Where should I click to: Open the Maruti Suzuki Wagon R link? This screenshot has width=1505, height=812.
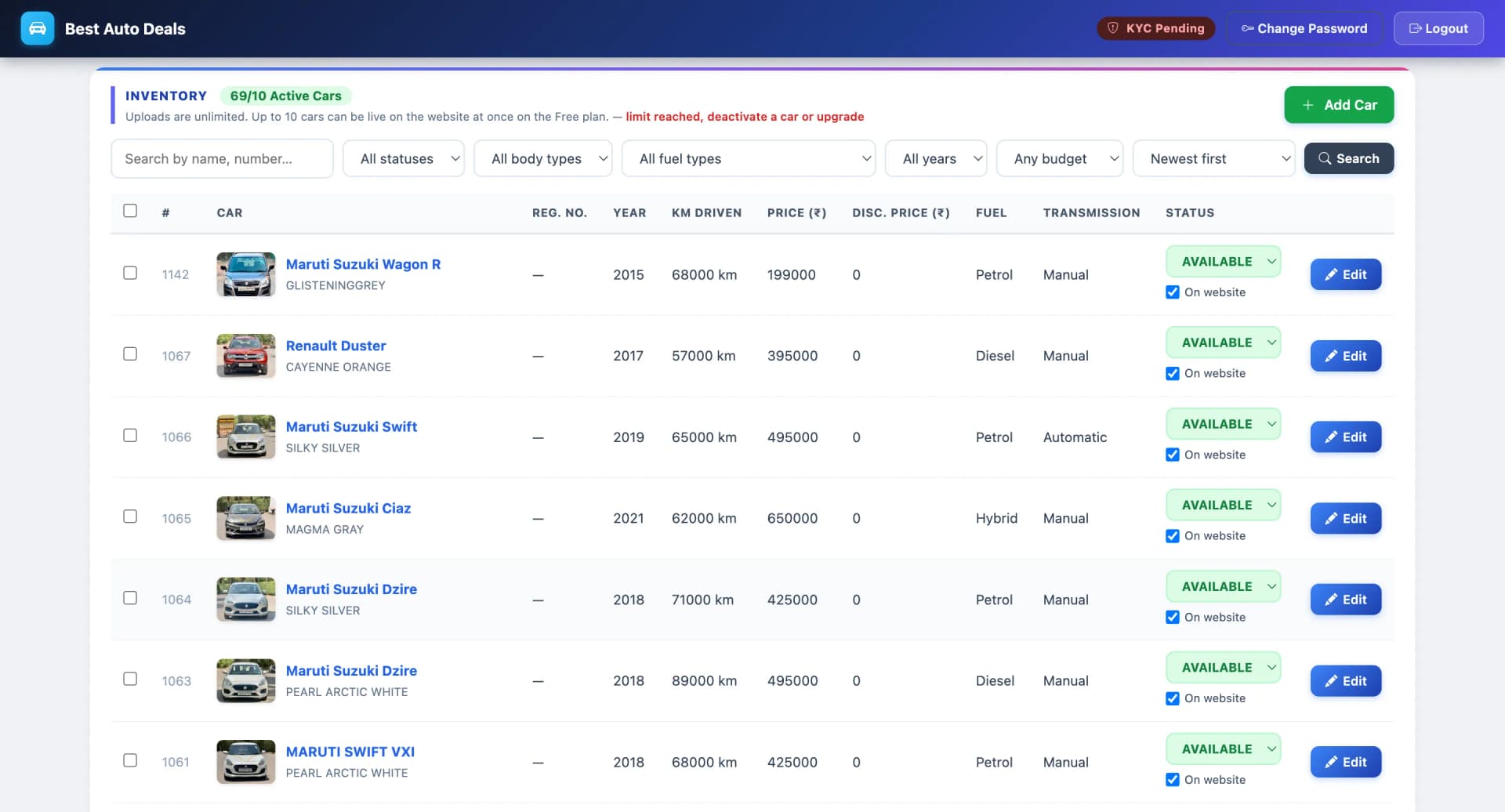point(363,264)
